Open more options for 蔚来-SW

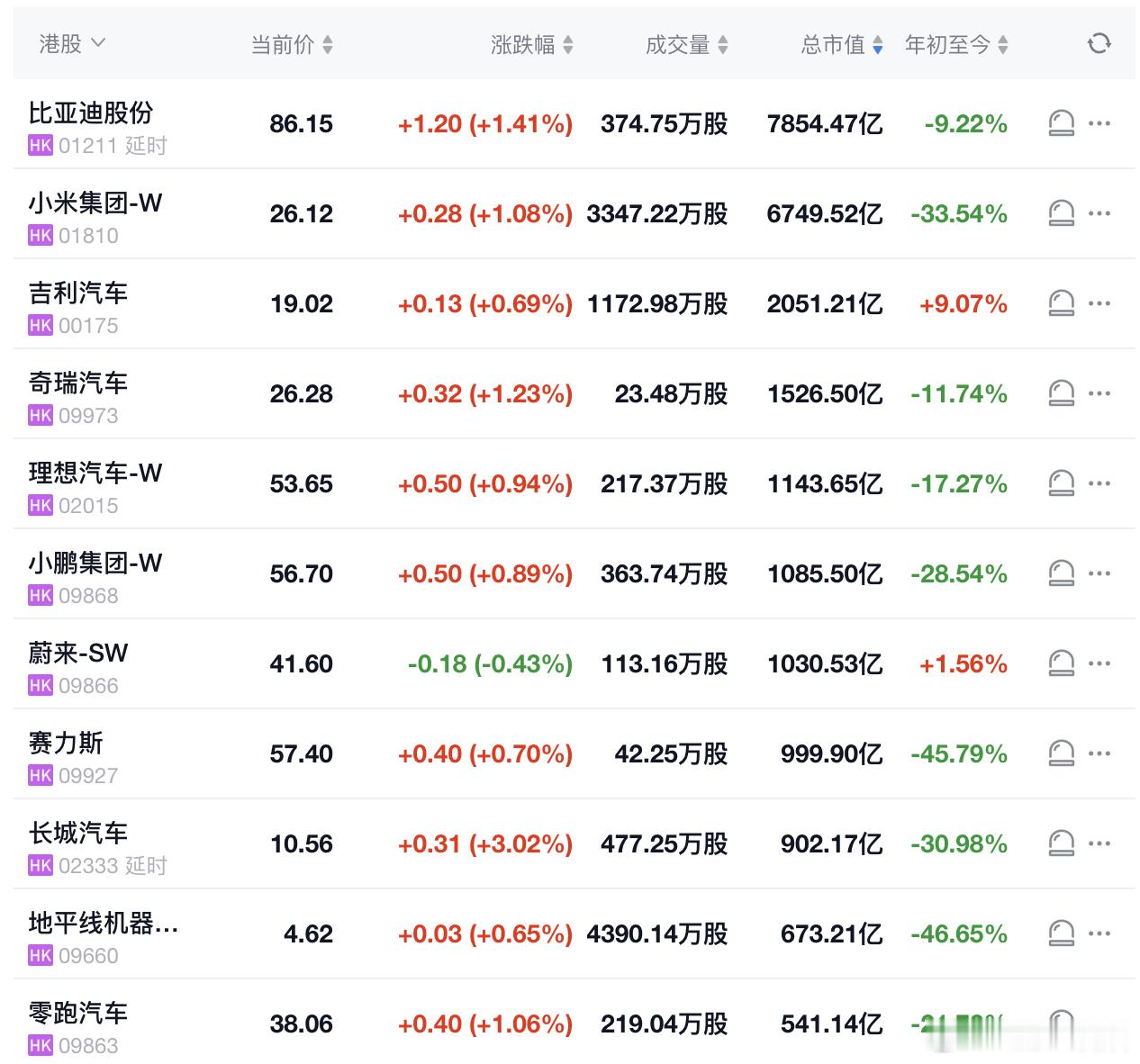click(x=1099, y=663)
